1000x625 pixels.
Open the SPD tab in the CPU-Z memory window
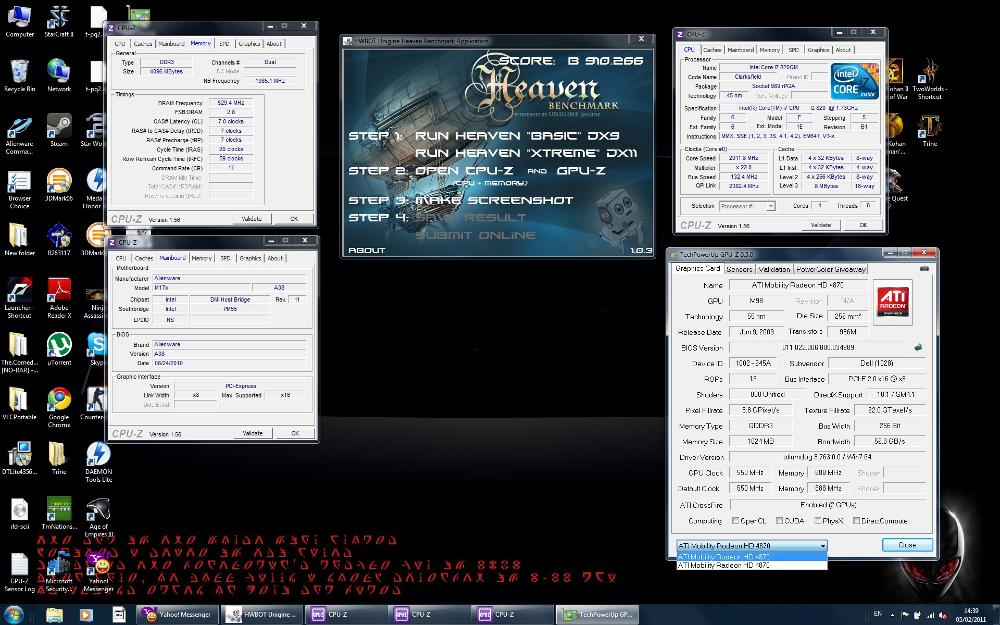tap(224, 43)
